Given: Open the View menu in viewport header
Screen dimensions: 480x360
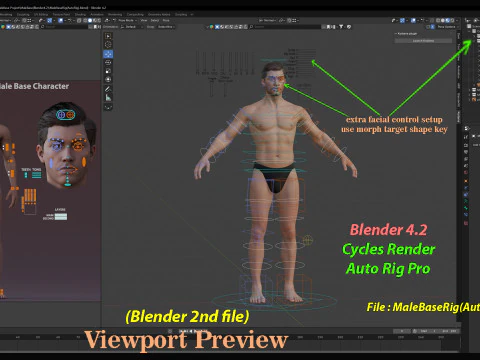Looking at the screenshot, I should [144, 20].
